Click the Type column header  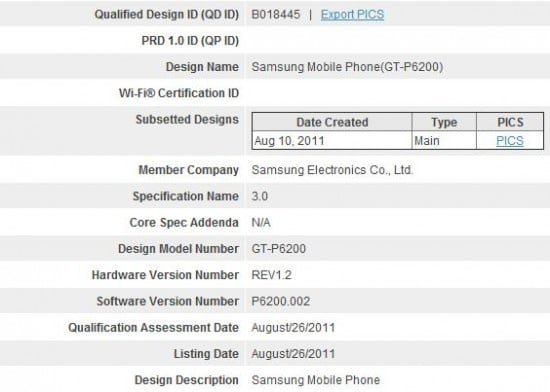tap(444, 122)
